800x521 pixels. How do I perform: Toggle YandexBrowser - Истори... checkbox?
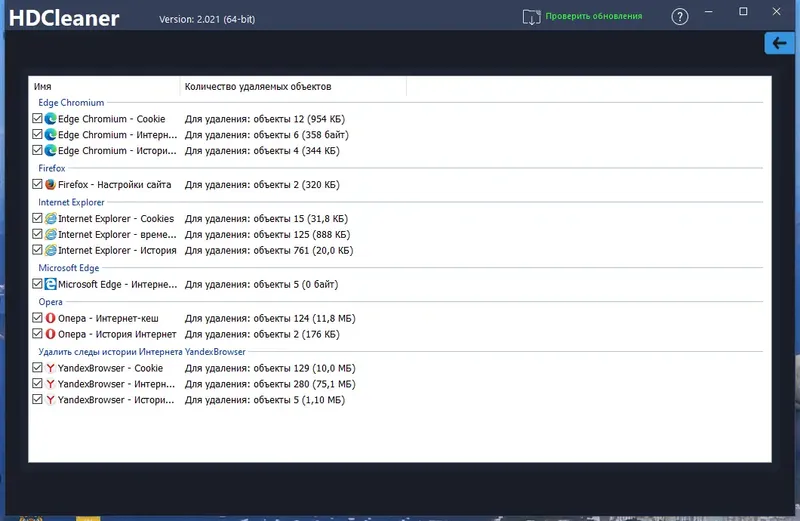pyautogui.click(x=37, y=399)
